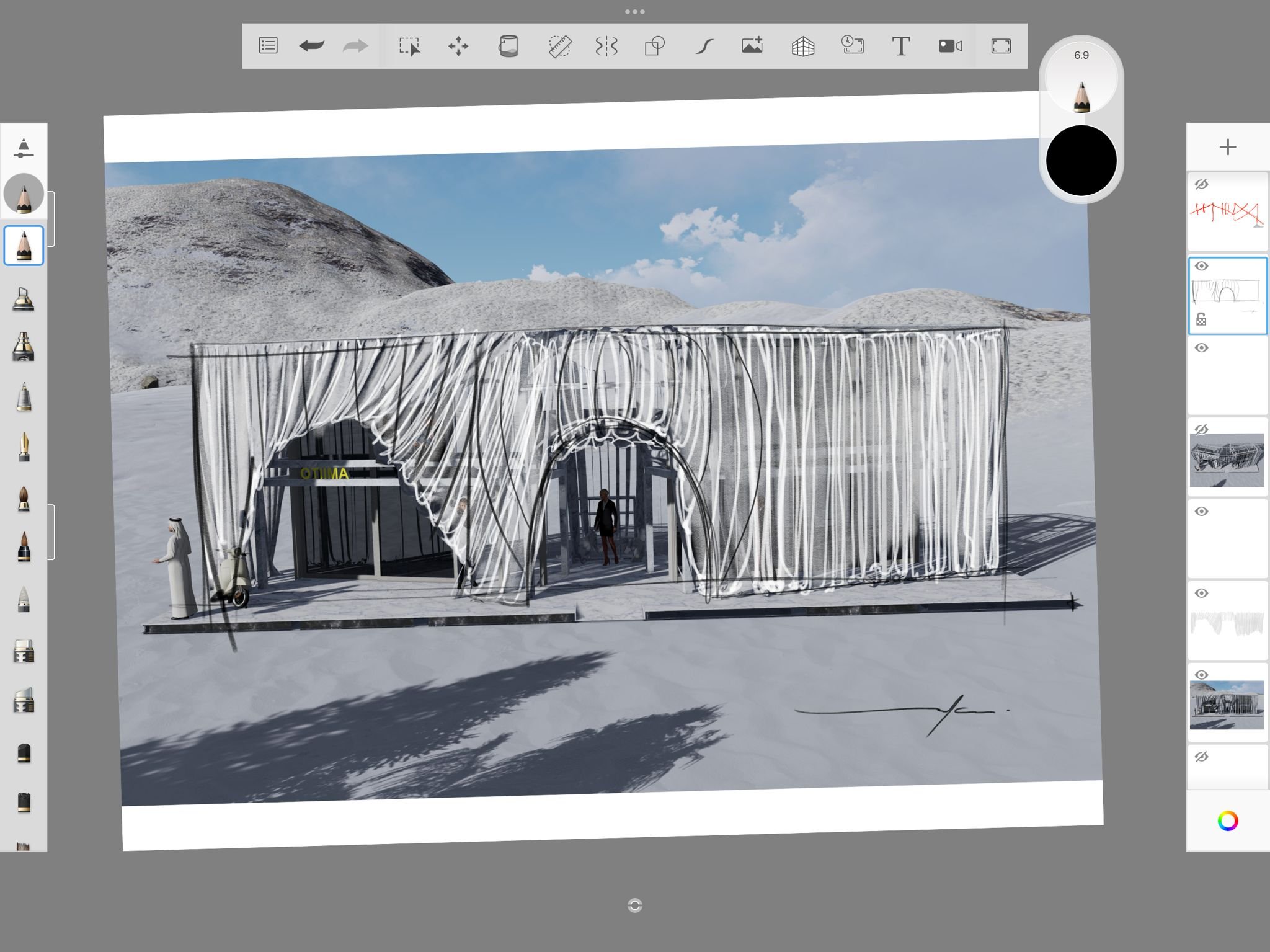Viewport: 1270px width, 952px height.
Task: Hide the white curtain strokes layer
Action: coord(1201,594)
